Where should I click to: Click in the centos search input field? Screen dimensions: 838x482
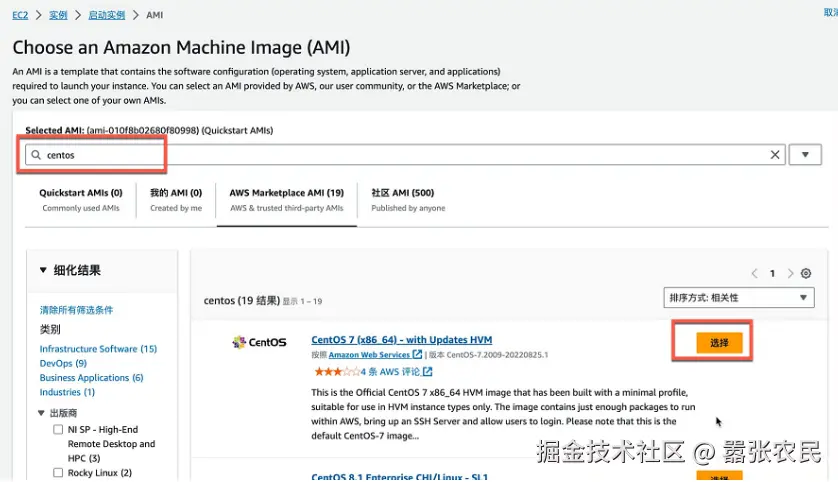click(x=405, y=155)
